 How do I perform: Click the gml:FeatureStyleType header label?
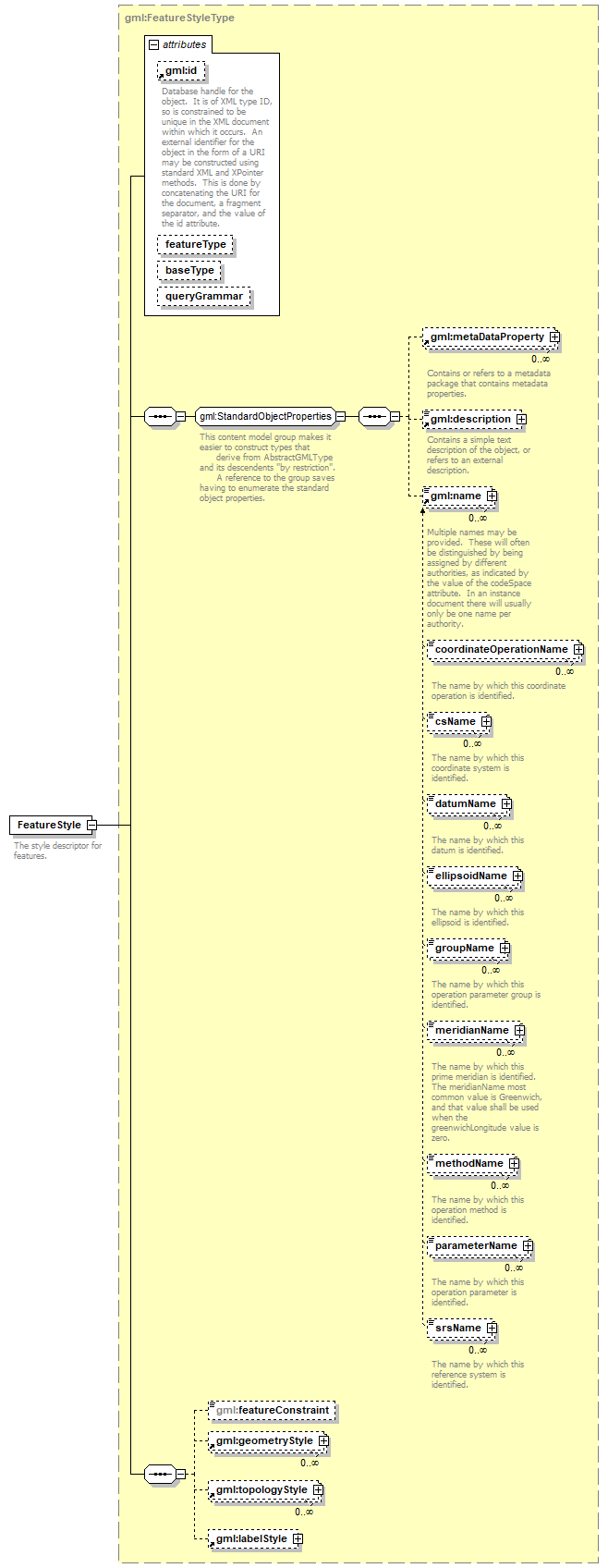pyautogui.click(x=179, y=18)
